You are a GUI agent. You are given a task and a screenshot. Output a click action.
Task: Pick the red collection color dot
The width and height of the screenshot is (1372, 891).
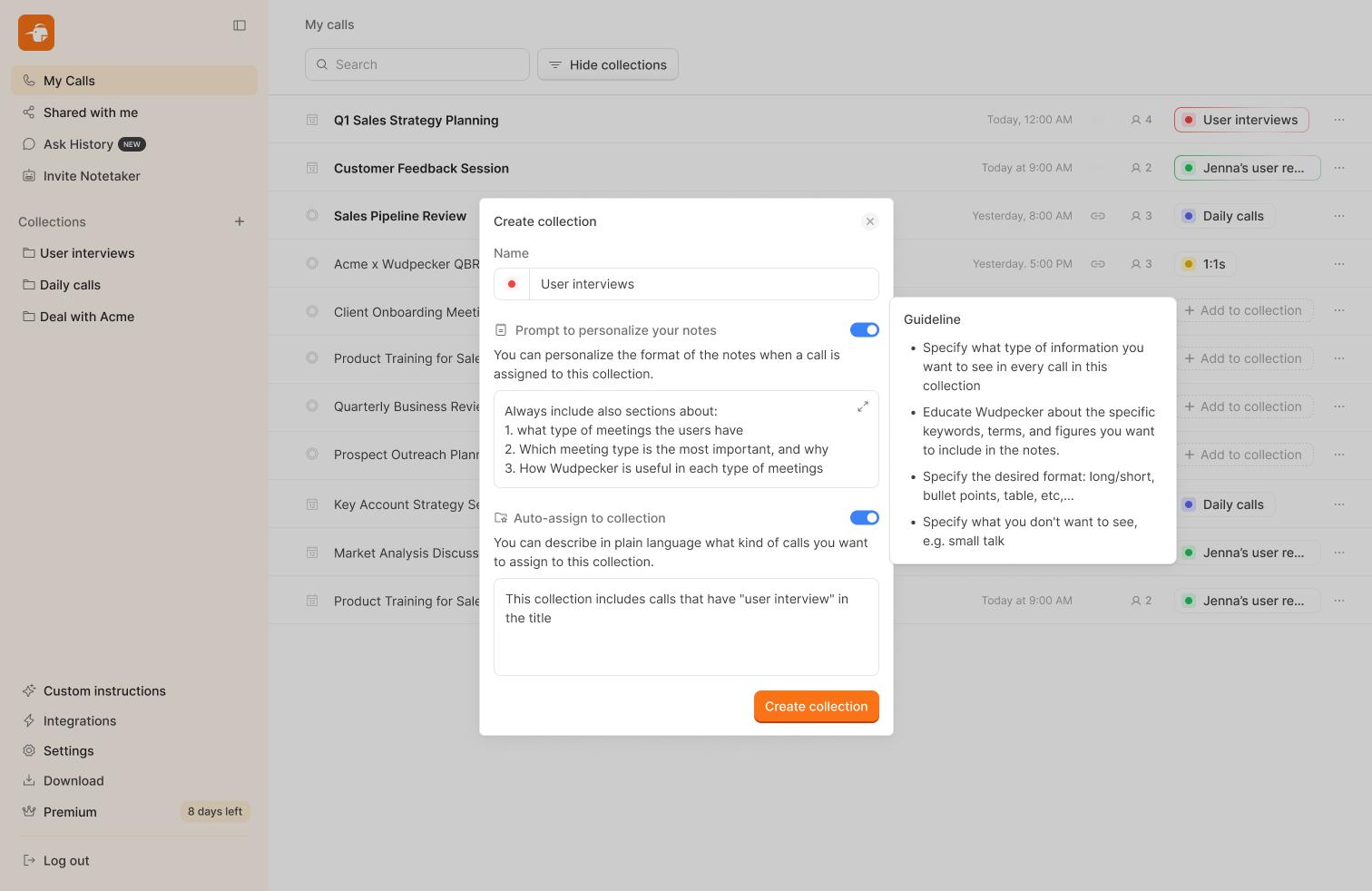(512, 284)
